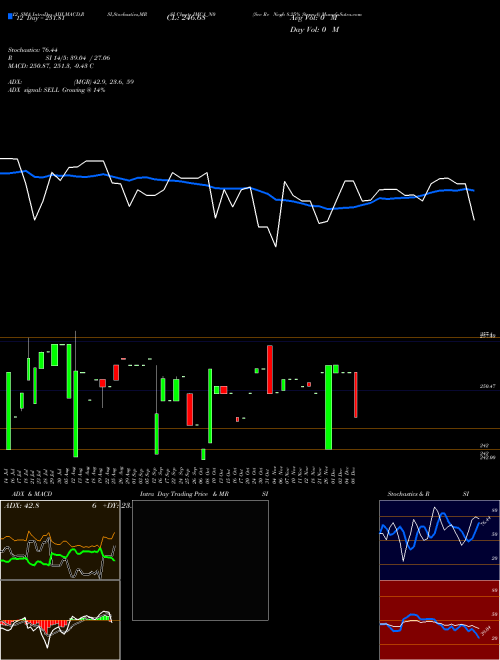Click the blue moving average line's right end
The width and height of the screenshot is (500, 660).
pyautogui.click(x=473, y=190)
